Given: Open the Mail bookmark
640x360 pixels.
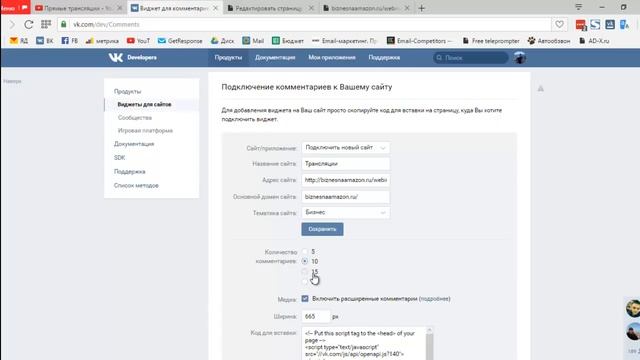Looking at the screenshot, I should click(253, 41).
